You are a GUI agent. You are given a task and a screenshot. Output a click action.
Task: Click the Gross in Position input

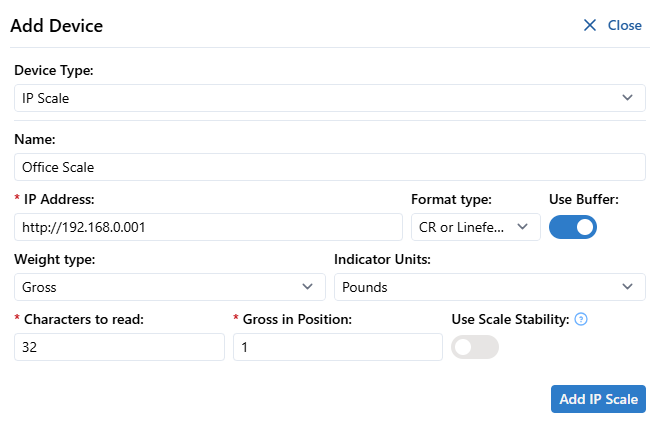click(x=337, y=347)
